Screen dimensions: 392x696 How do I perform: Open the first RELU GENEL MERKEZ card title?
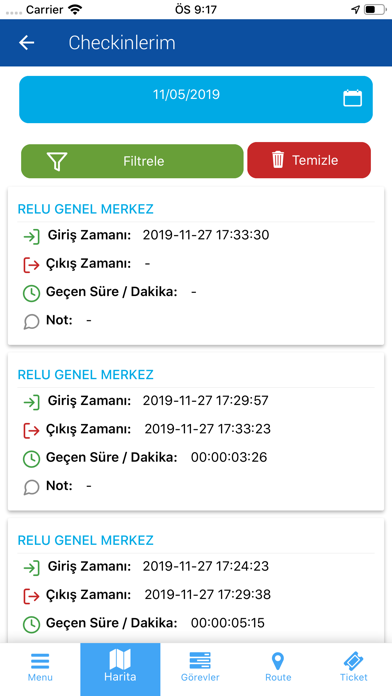coord(86,209)
